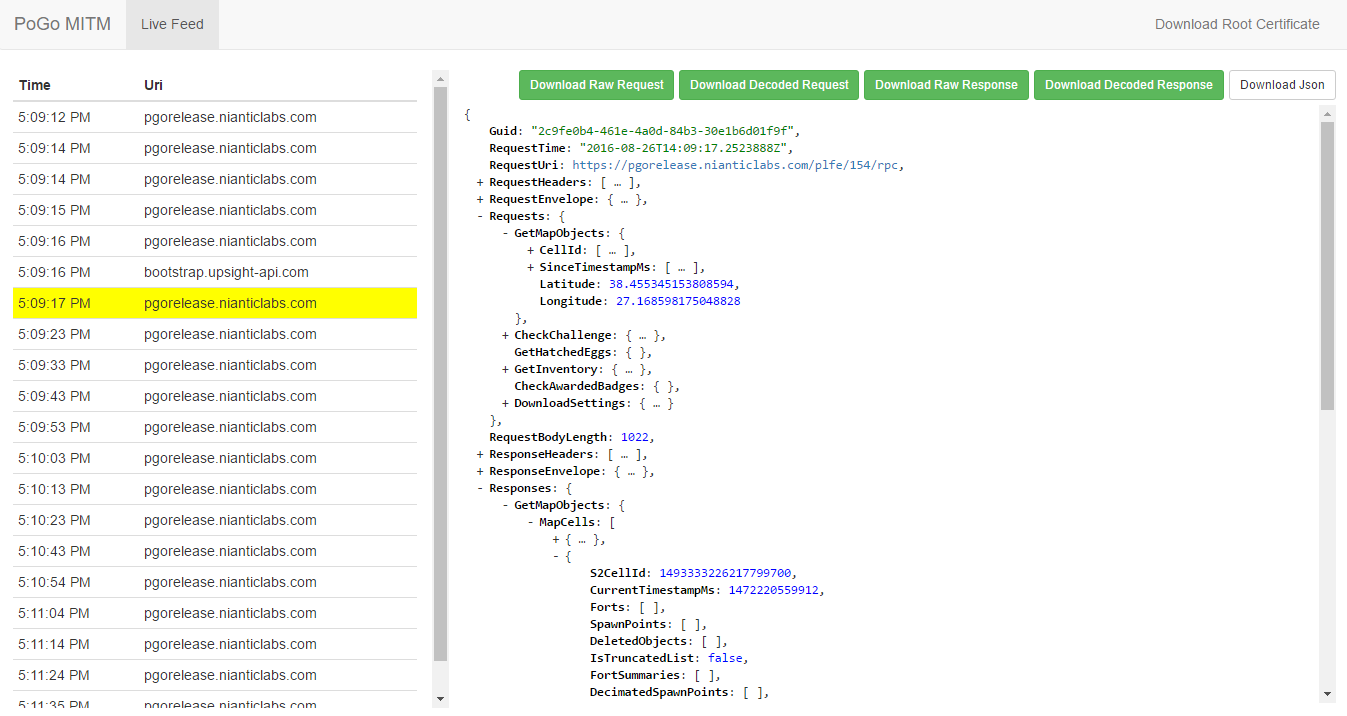Click JSON viewer scrollbar up arrow
1347x716 pixels.
[x=1327, y=113]
